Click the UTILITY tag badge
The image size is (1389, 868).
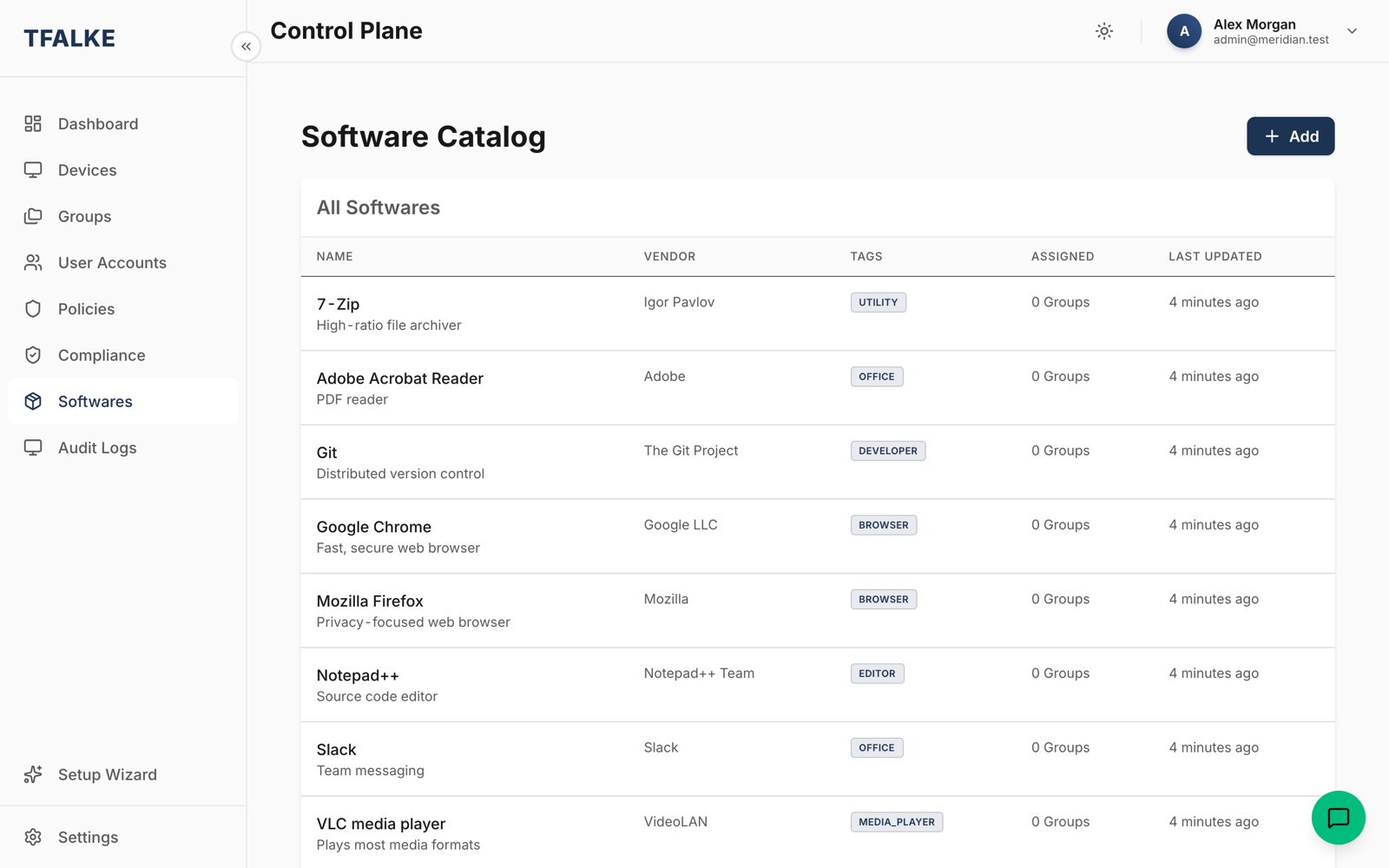[x=878, y=302]
